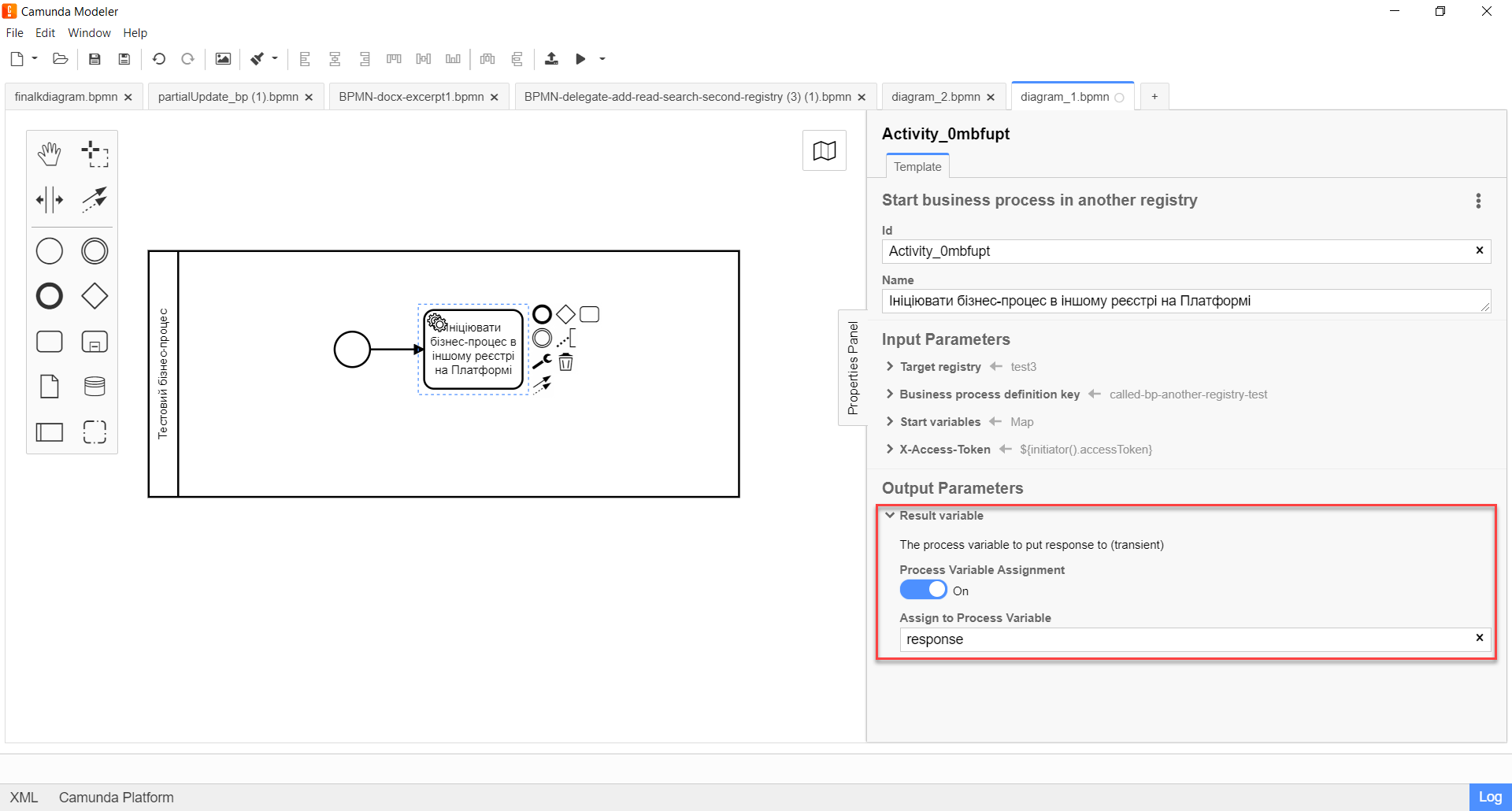Create a Group from palette
The width and height of the screenshot is (1512, 811).
(x=94, y=431)
